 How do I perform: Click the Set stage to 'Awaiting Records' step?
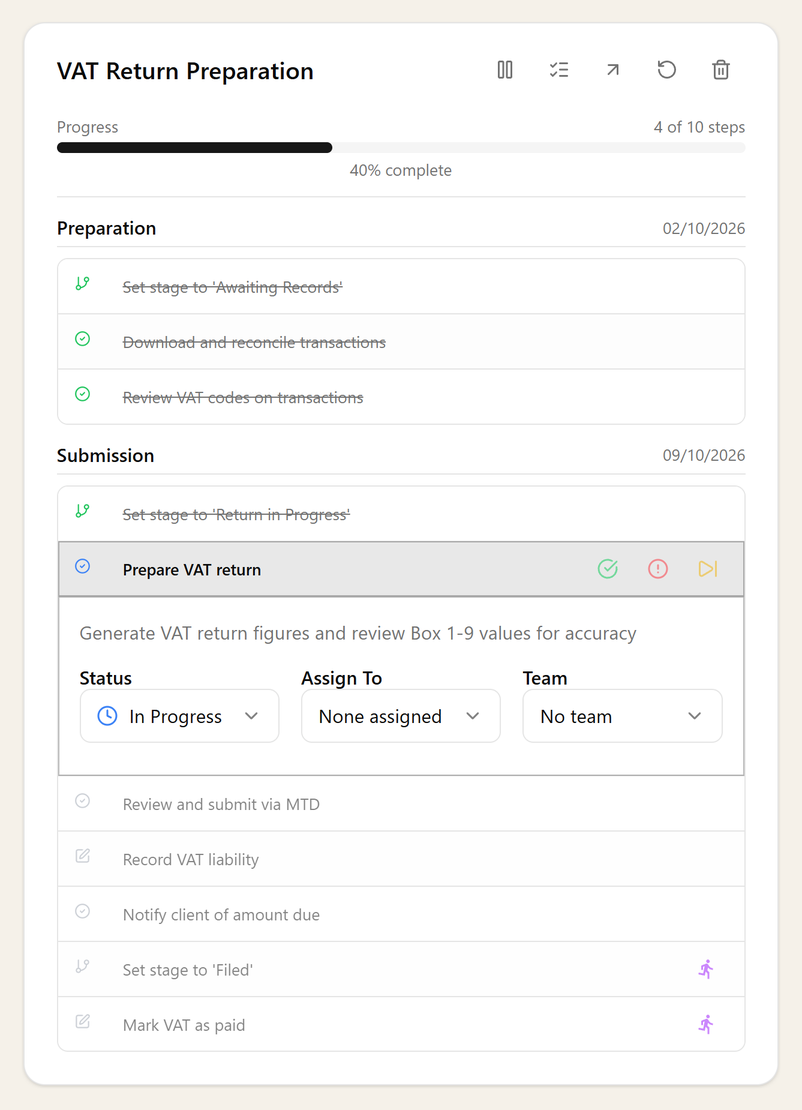(401, 287)
